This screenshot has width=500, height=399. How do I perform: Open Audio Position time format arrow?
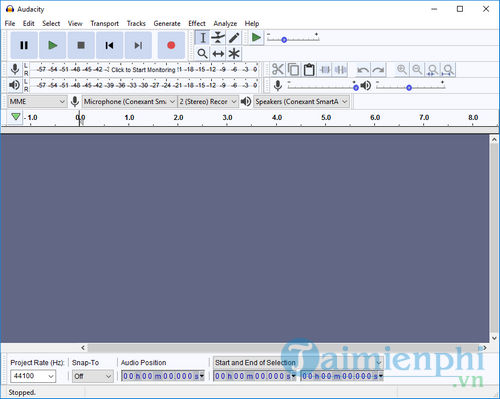(202, 376)
